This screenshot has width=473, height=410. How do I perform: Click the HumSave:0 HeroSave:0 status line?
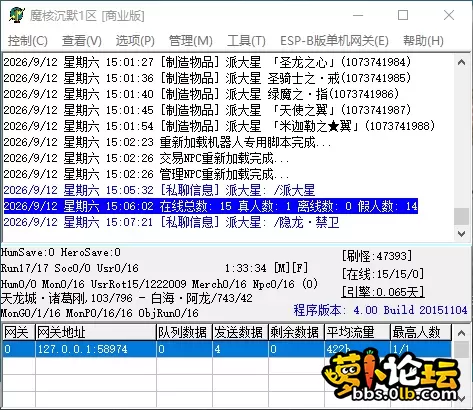[x=61, y=252]
